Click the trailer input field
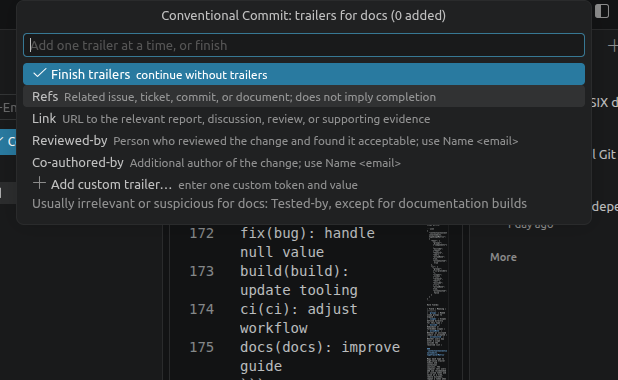Screen dimensions: 618x380 tap(303, 45)
